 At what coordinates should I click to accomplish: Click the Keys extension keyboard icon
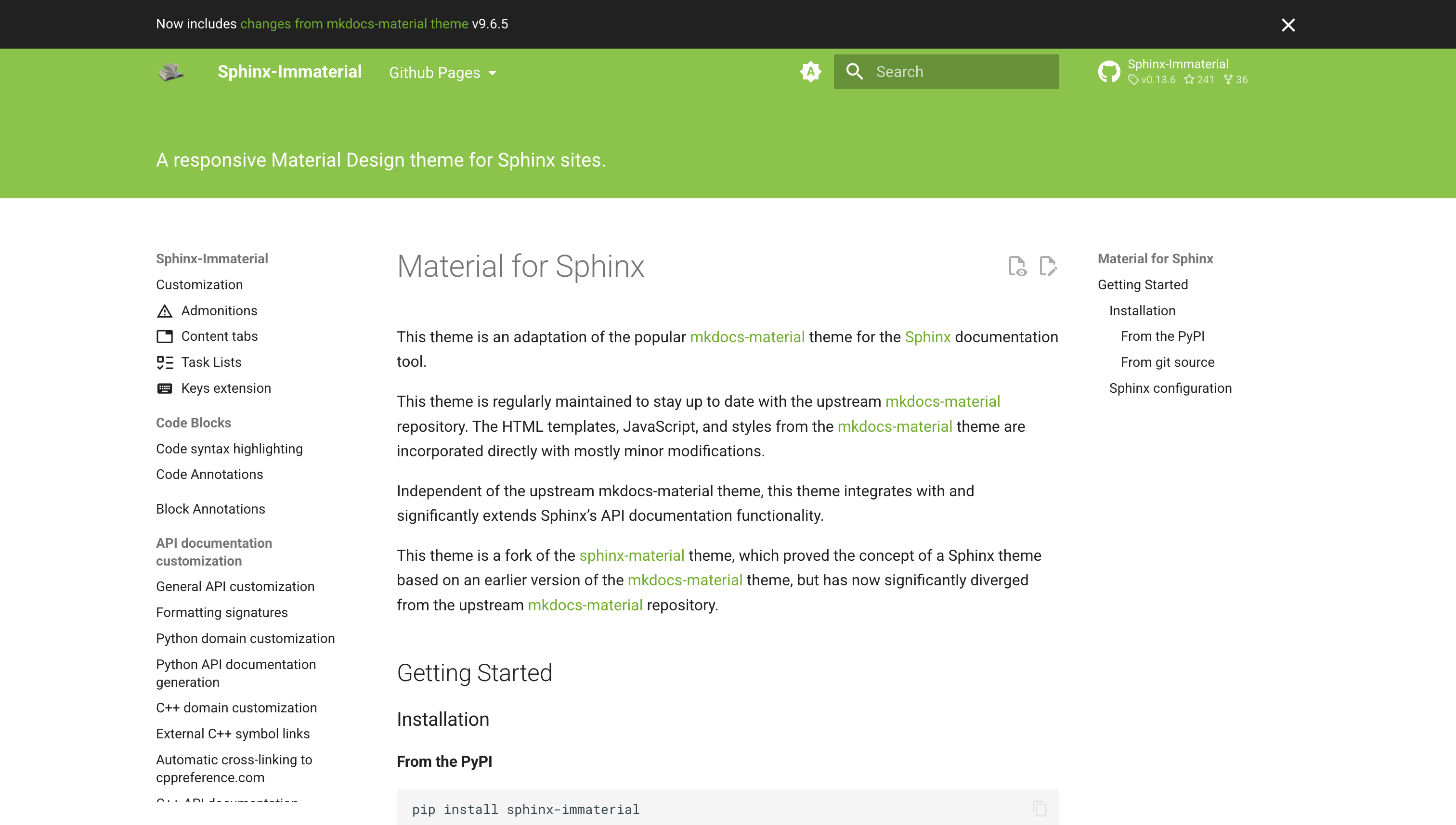click(x=164, y=388)
